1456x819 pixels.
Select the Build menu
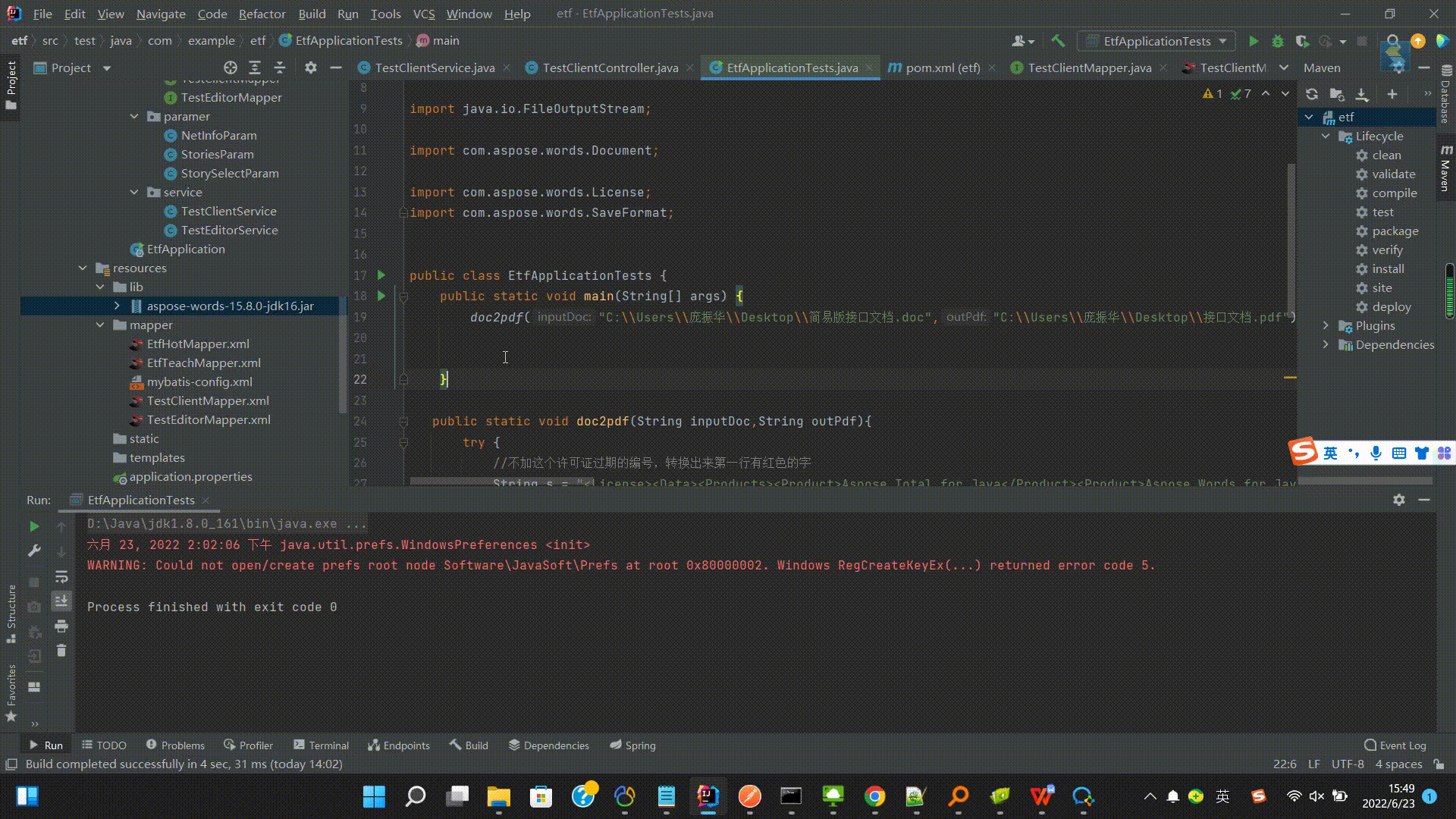tap(312, 13)
